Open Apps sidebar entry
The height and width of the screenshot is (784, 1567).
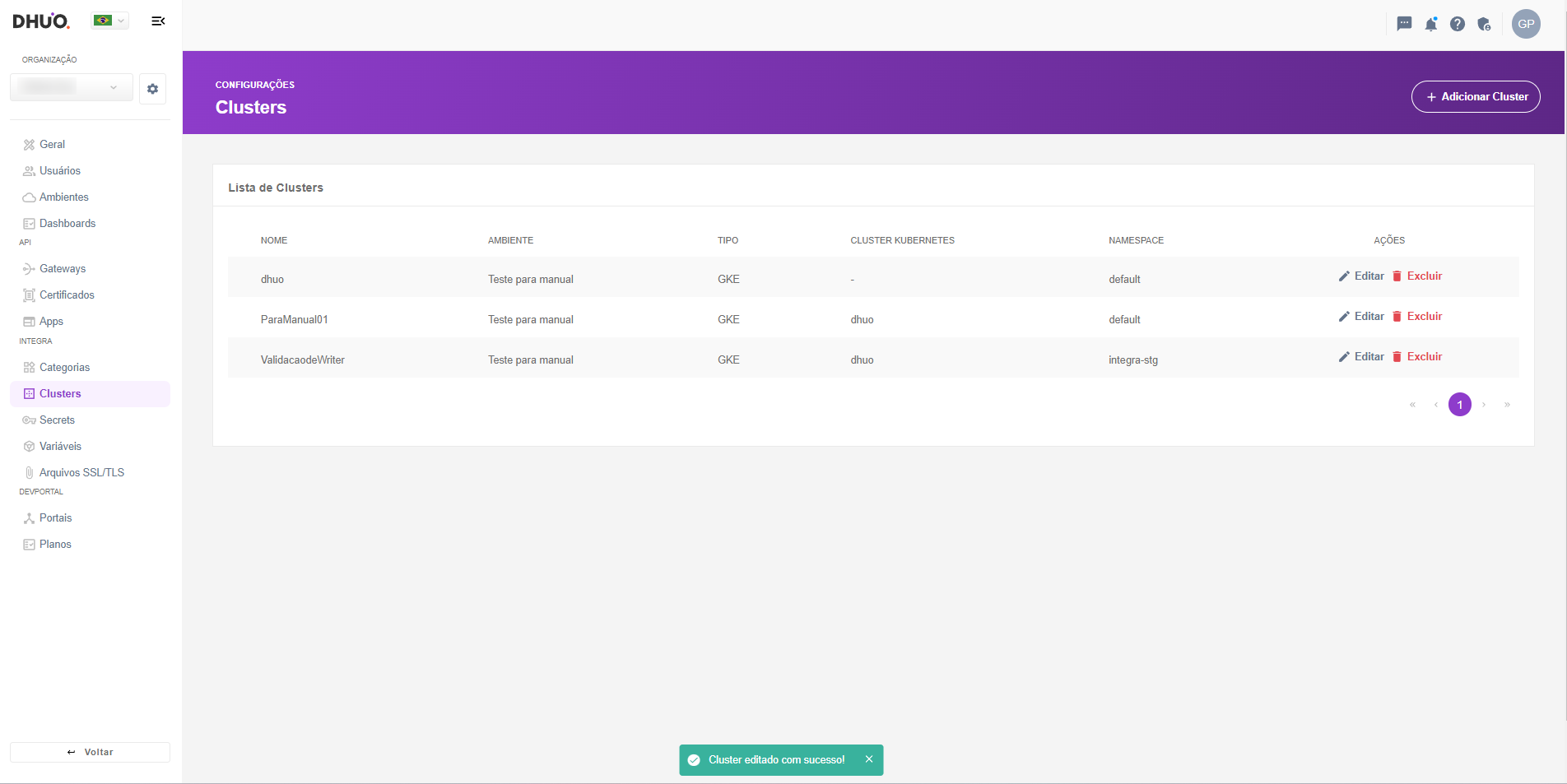click(x=51, y=321)
